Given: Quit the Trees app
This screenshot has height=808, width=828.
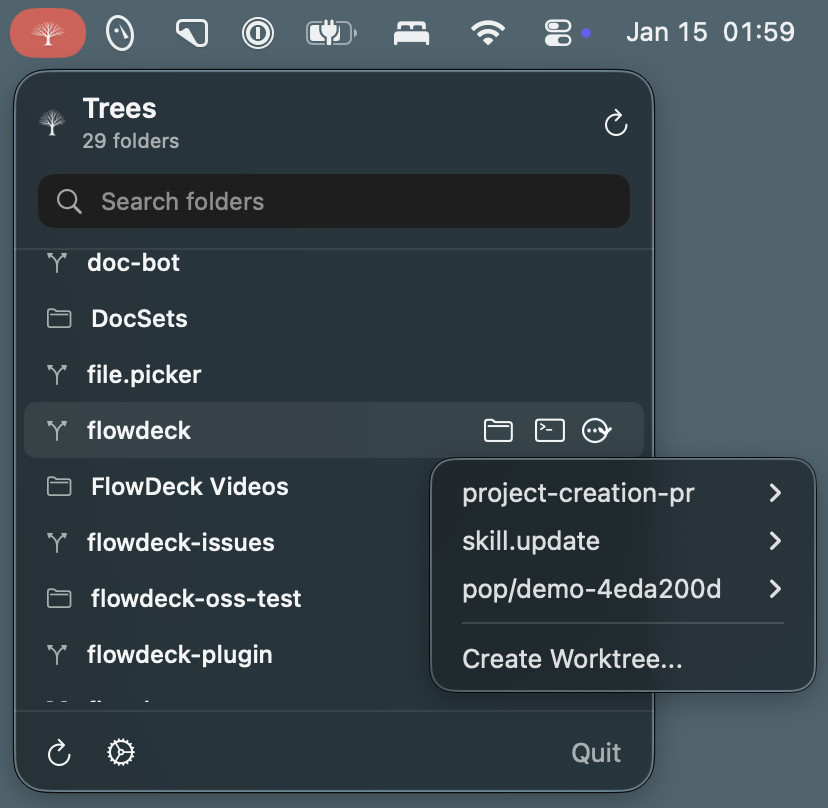Looking at the screenshot, I should point(596,752).
